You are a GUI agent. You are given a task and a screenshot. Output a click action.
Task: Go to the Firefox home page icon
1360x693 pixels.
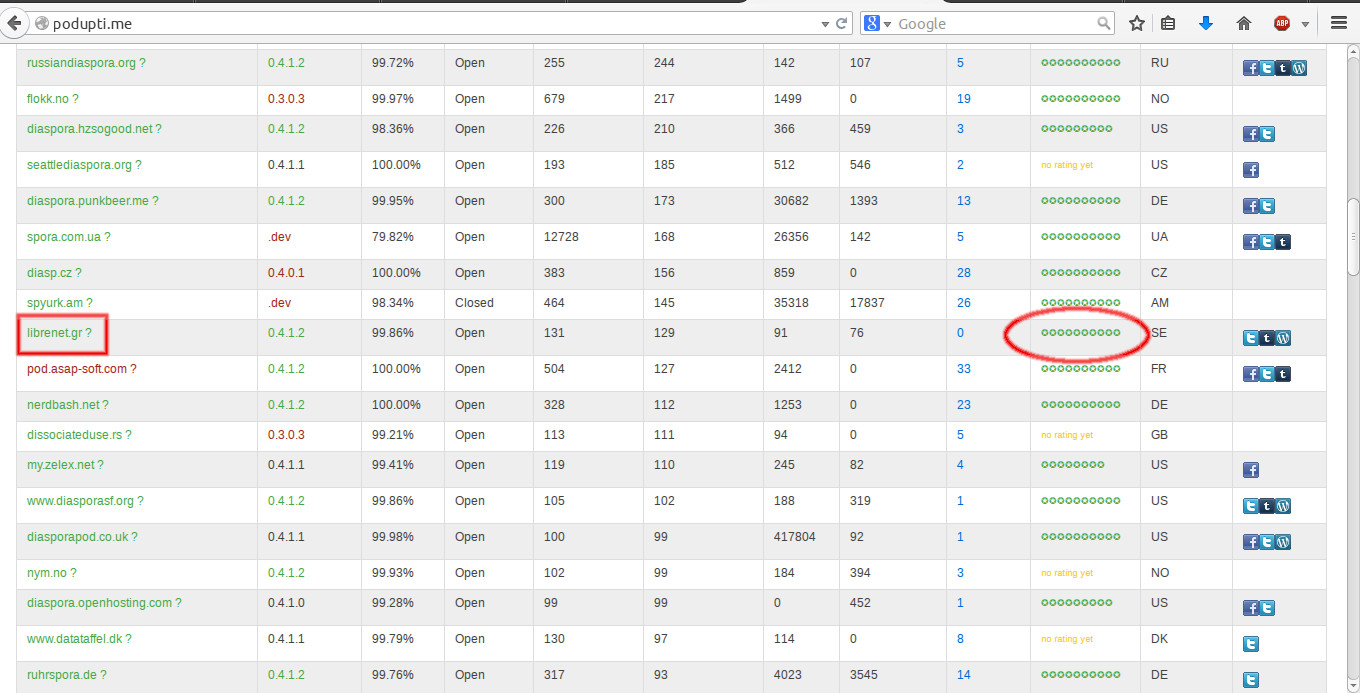click(1244, 23)
